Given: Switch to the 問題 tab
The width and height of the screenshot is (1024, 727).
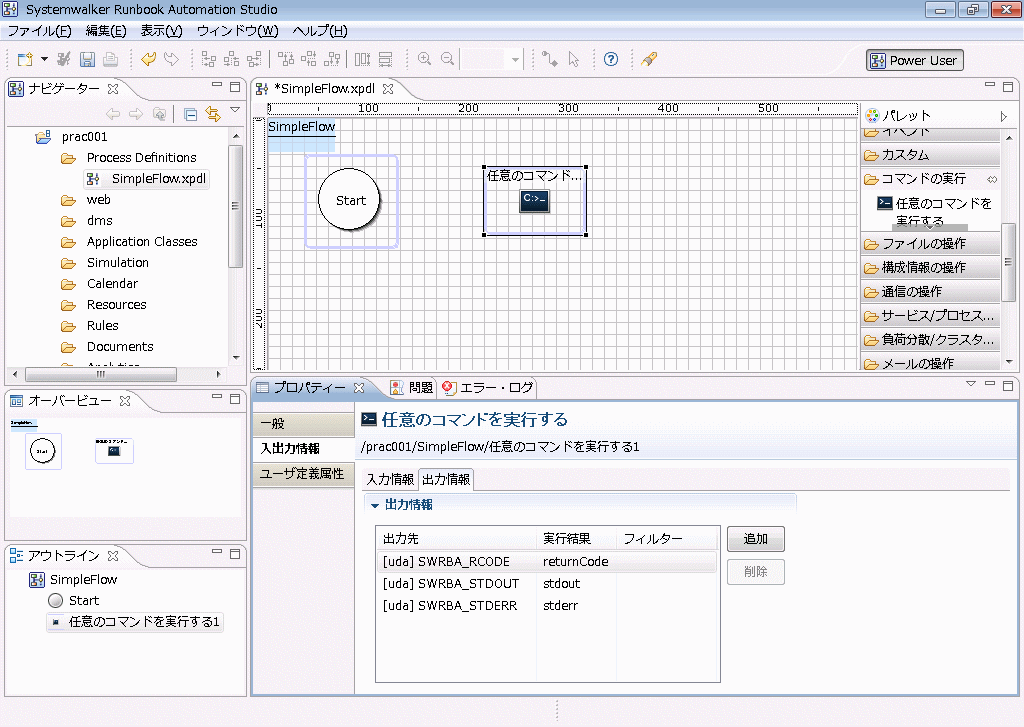Looking at the screenshot, I should (x=412, y=387).
